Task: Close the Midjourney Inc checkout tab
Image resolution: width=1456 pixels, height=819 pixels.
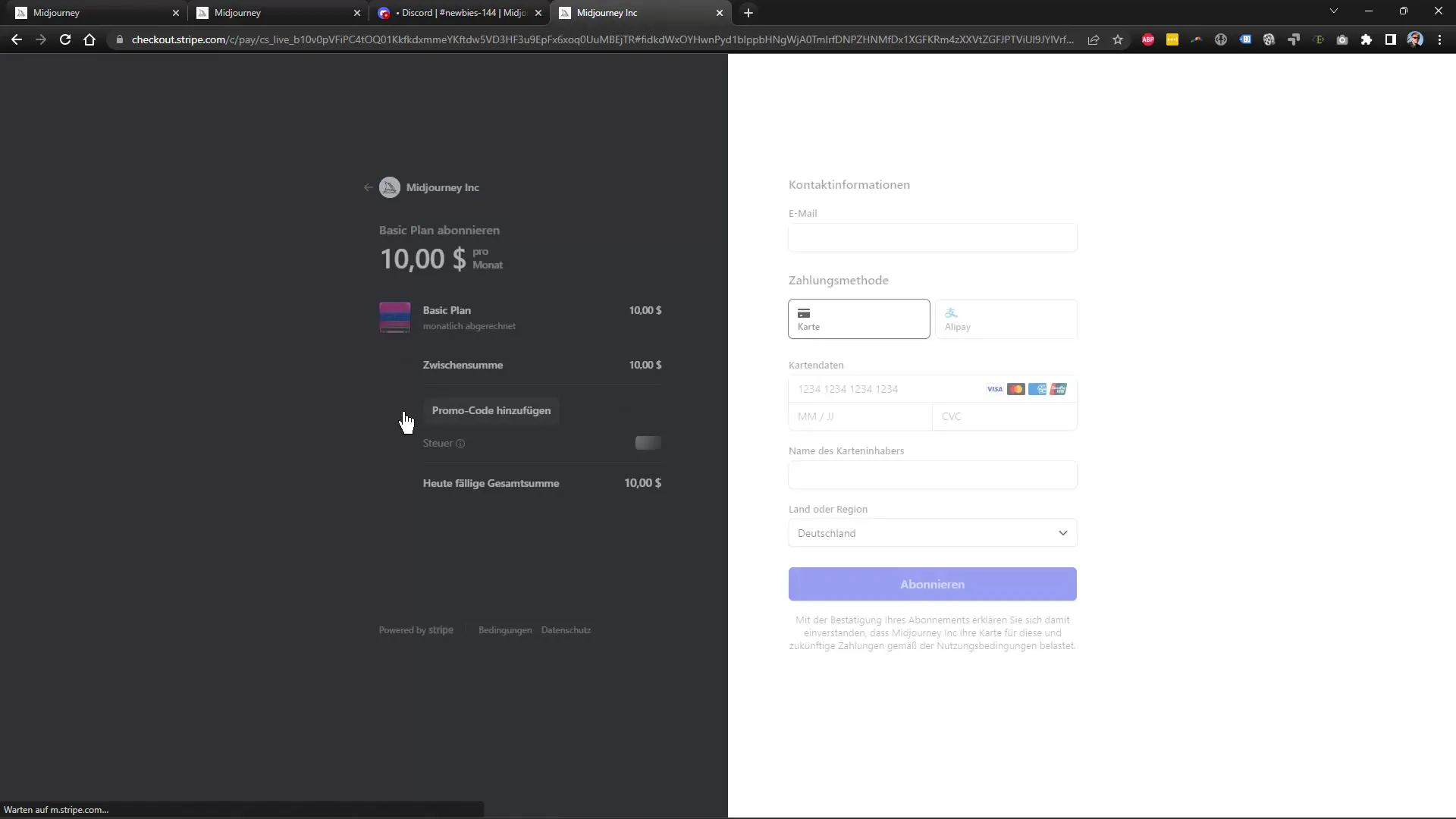Action: point(720,13)
